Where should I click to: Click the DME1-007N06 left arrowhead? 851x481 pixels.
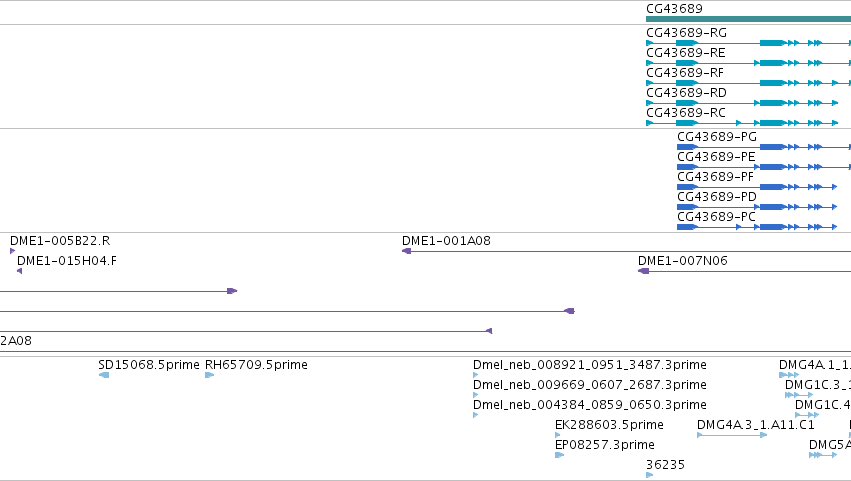(643, 271)
